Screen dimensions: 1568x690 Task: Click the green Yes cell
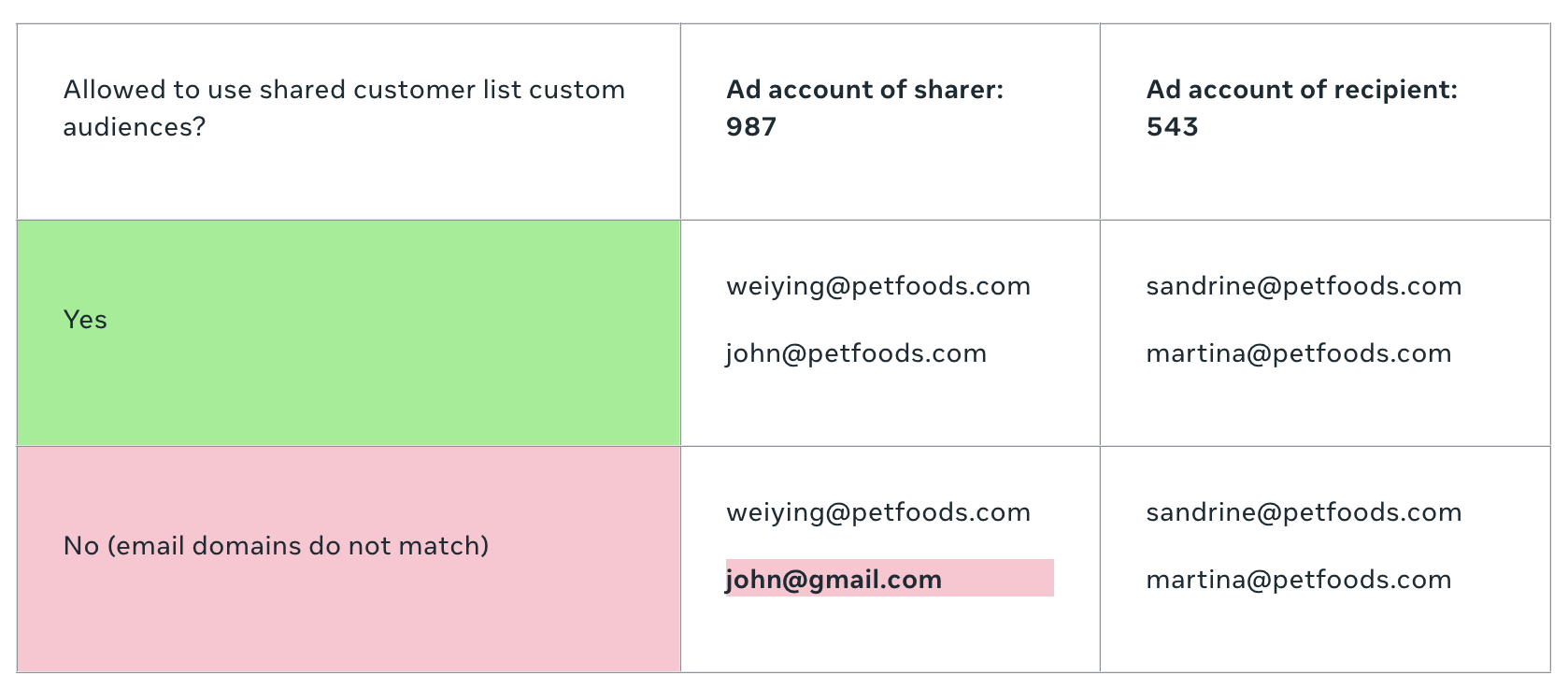point(349,333)
